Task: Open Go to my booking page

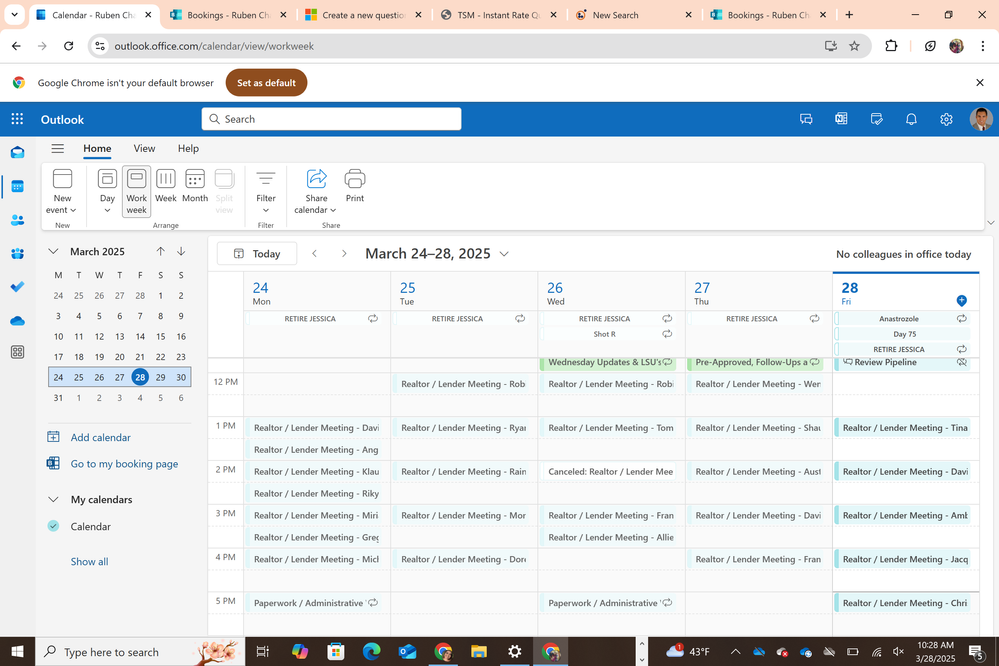Action: click(x=124, y=464)
